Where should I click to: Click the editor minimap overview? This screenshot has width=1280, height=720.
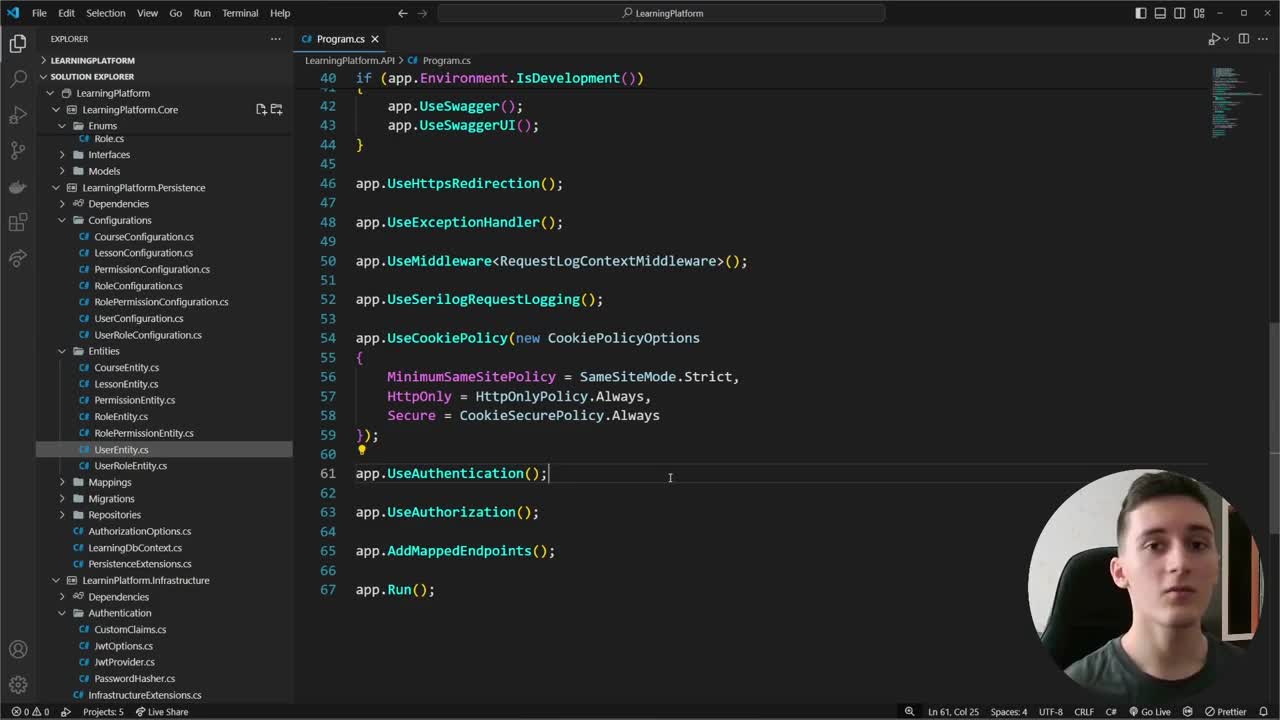click(1238, 103)
